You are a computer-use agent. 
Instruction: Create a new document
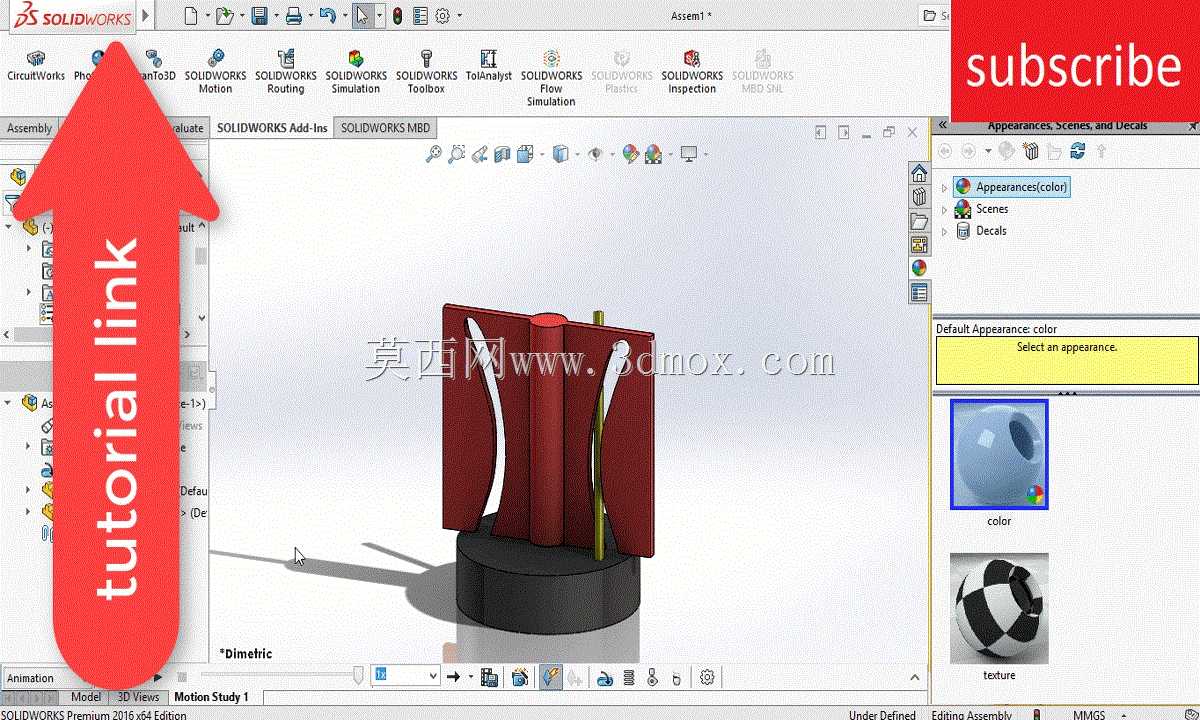(x=193, y=16)
